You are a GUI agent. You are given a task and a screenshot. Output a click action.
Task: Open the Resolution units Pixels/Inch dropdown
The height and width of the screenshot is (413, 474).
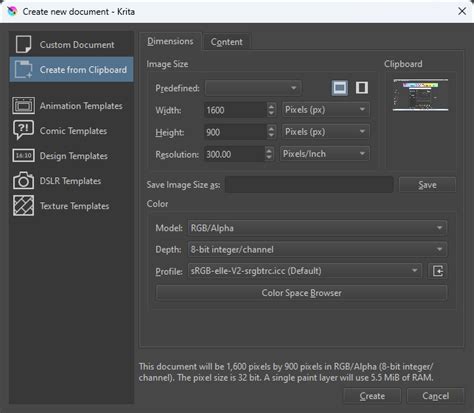pos(324,154)
